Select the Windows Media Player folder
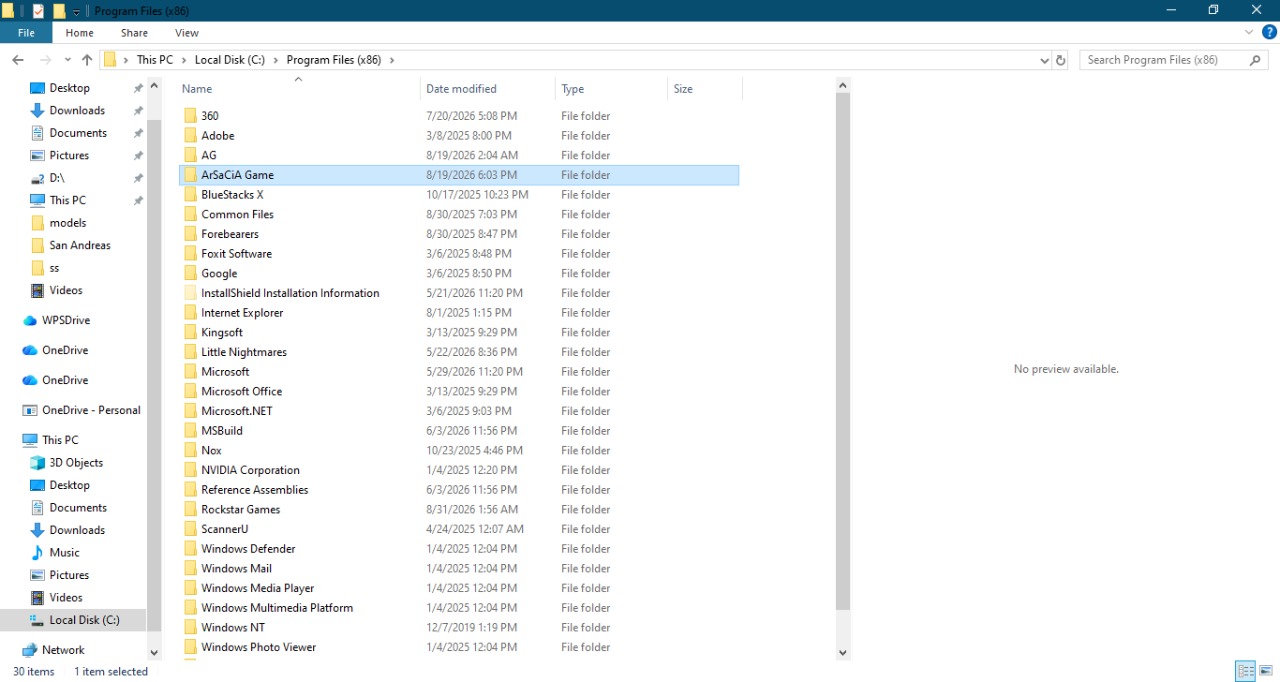Viewport: 1280px width, 682px height. point(258,588)
